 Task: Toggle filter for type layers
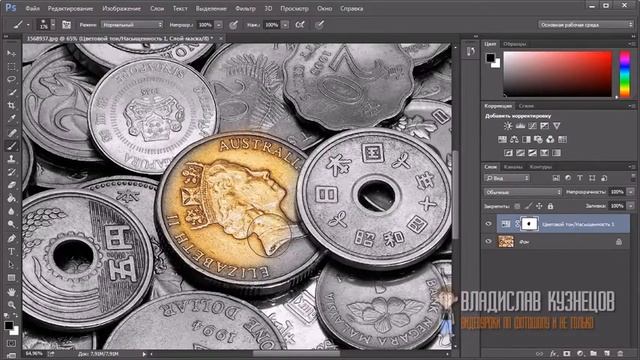[580, 178]
